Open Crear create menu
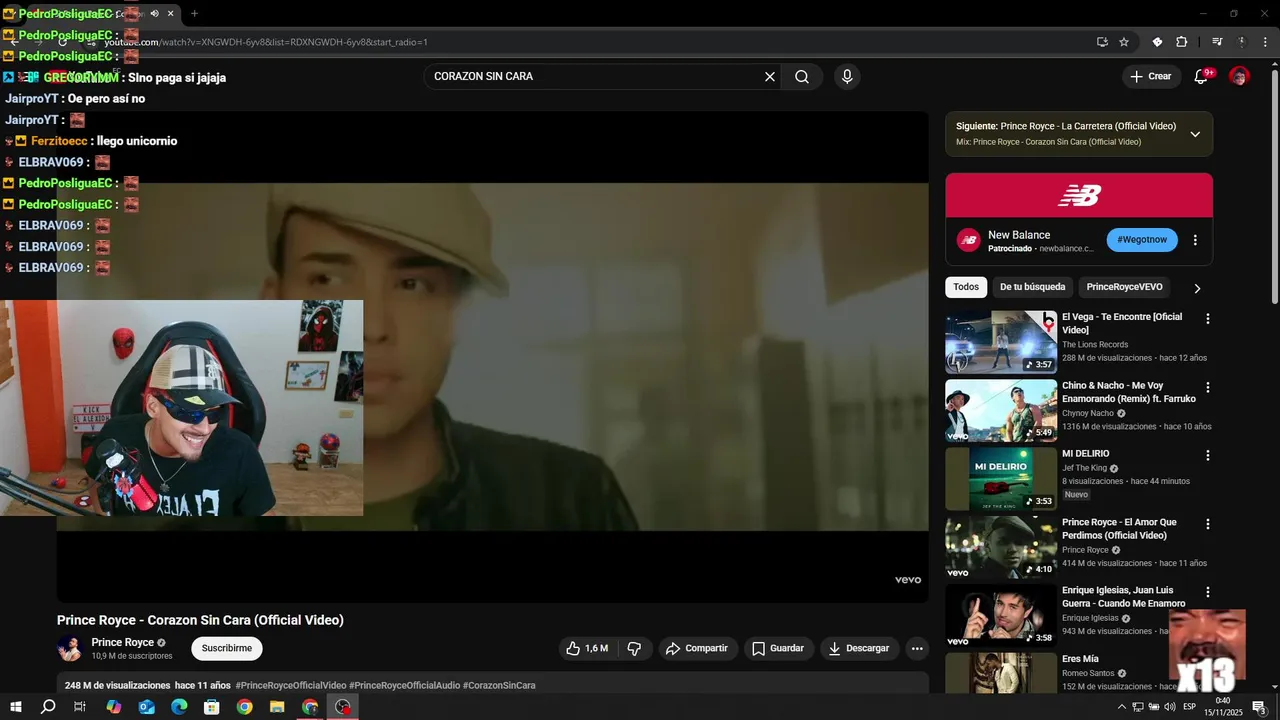Image resolution: width=1280 pixels, height=720 pixels. coord(1150,76)
